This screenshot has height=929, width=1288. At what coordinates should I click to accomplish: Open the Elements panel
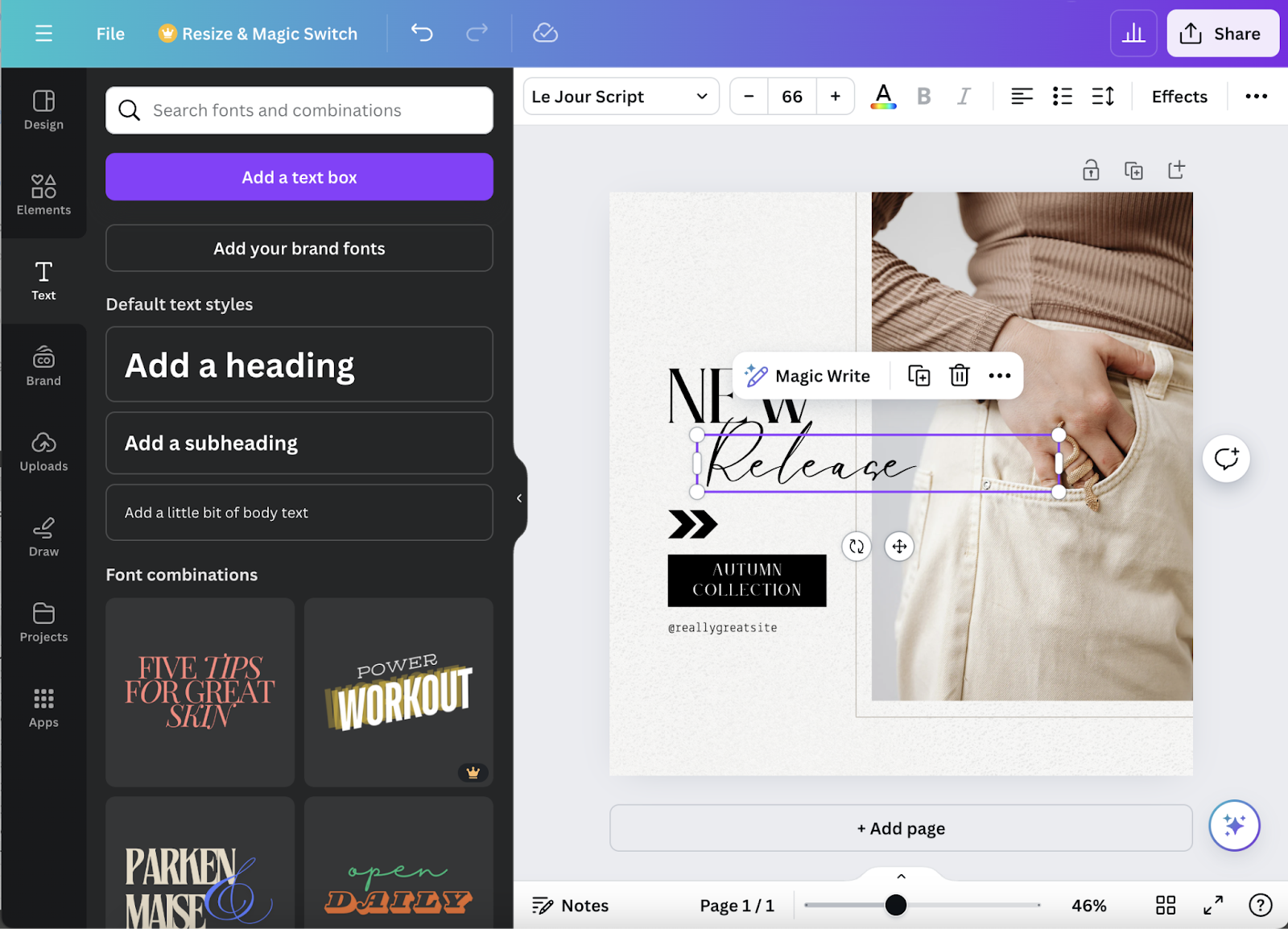pos(43,195)
